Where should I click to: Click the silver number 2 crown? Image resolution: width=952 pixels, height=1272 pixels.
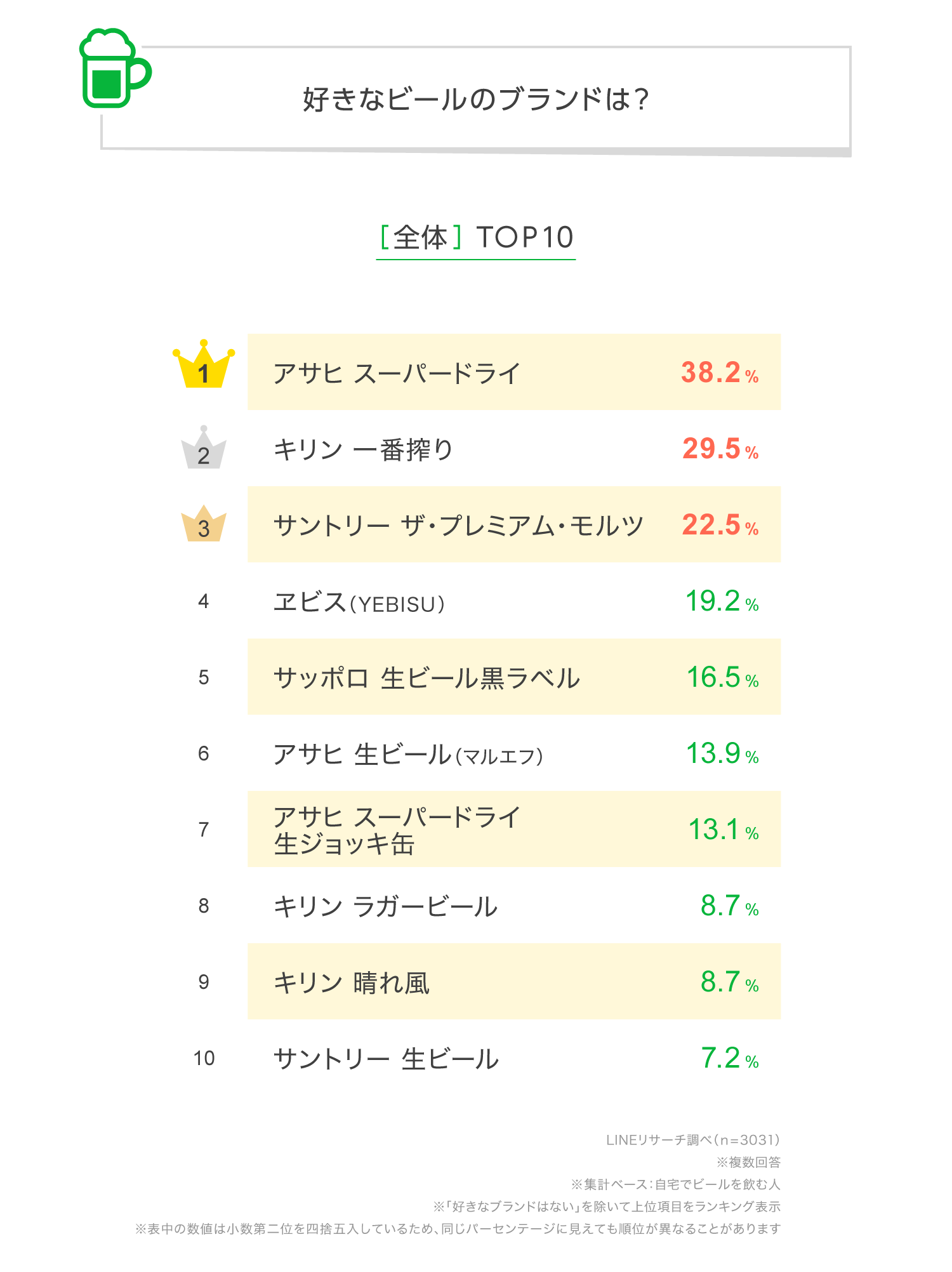click(204, 450)
